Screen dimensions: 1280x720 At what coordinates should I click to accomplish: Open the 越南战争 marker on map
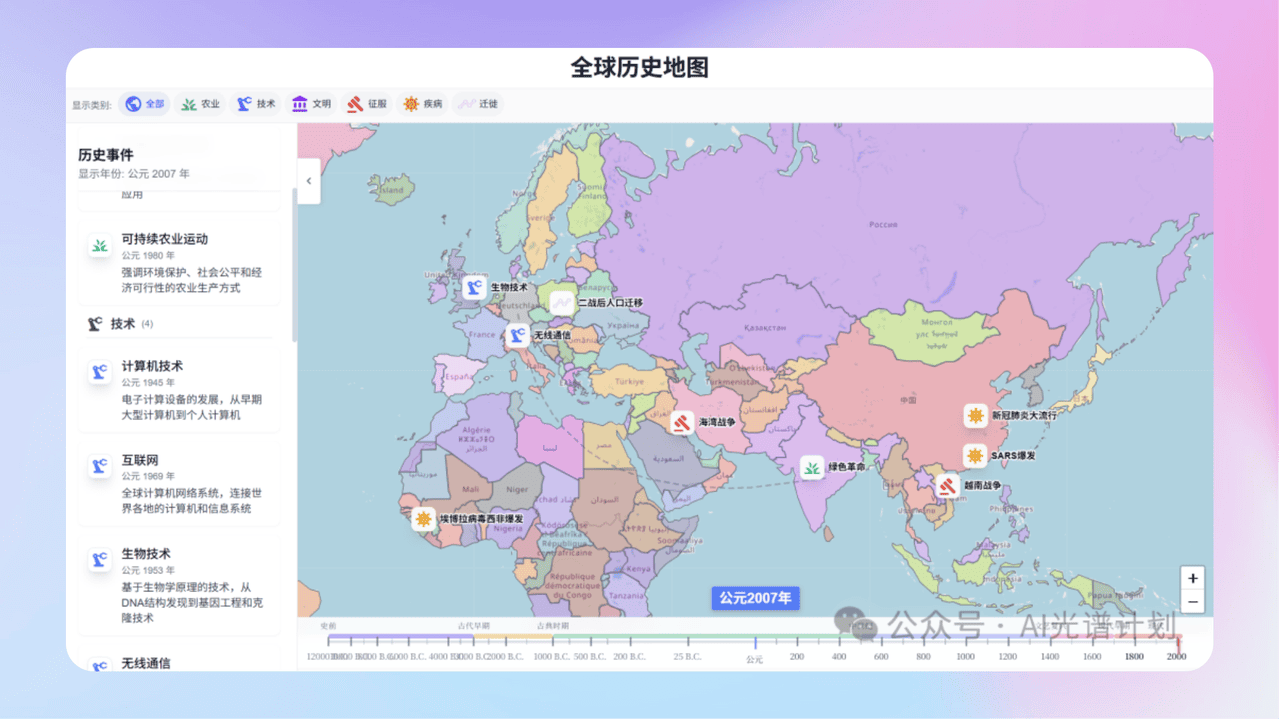pyautogui.click(x=948, y=486)
